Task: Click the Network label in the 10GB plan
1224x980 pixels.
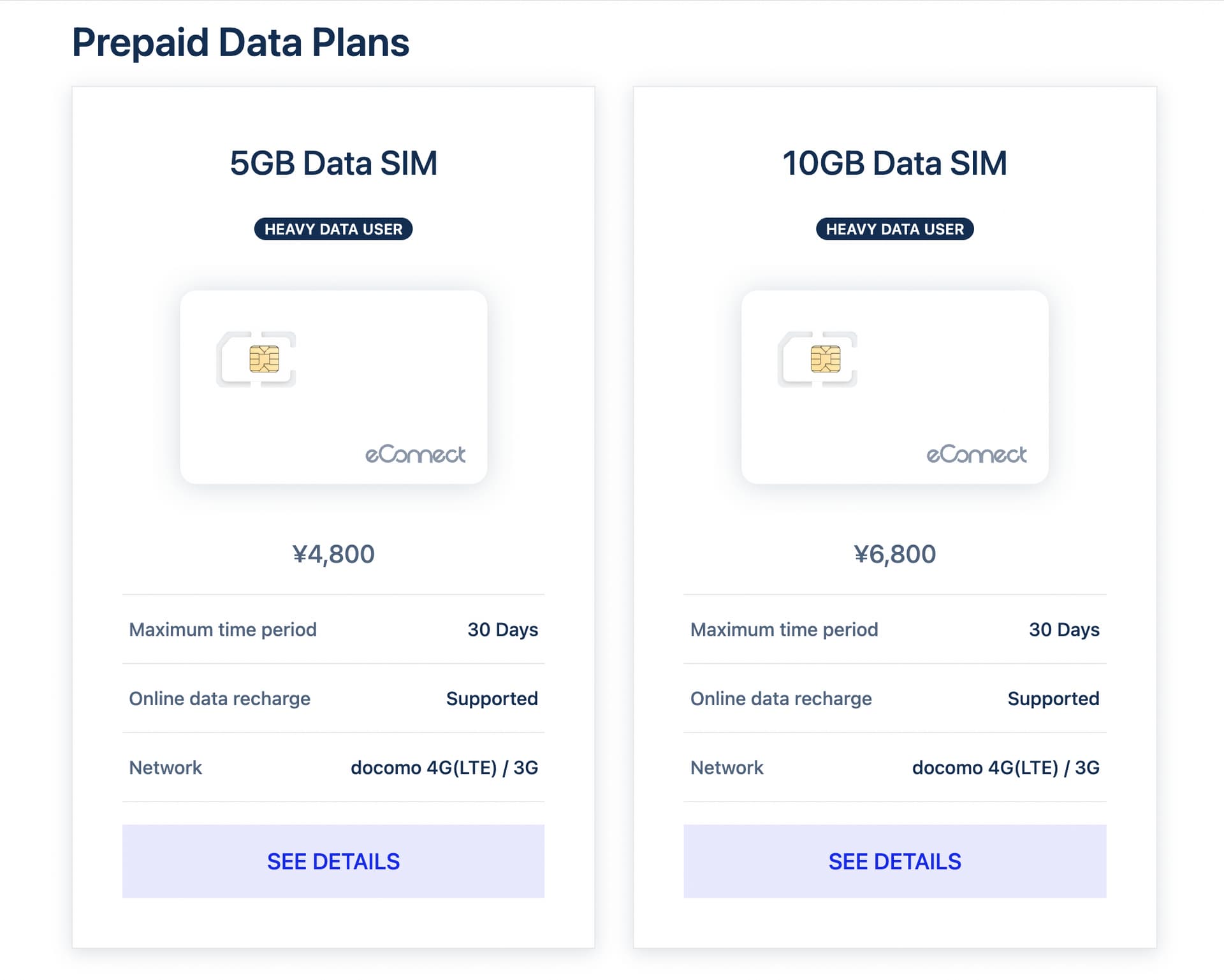Action: pos(727,768)
